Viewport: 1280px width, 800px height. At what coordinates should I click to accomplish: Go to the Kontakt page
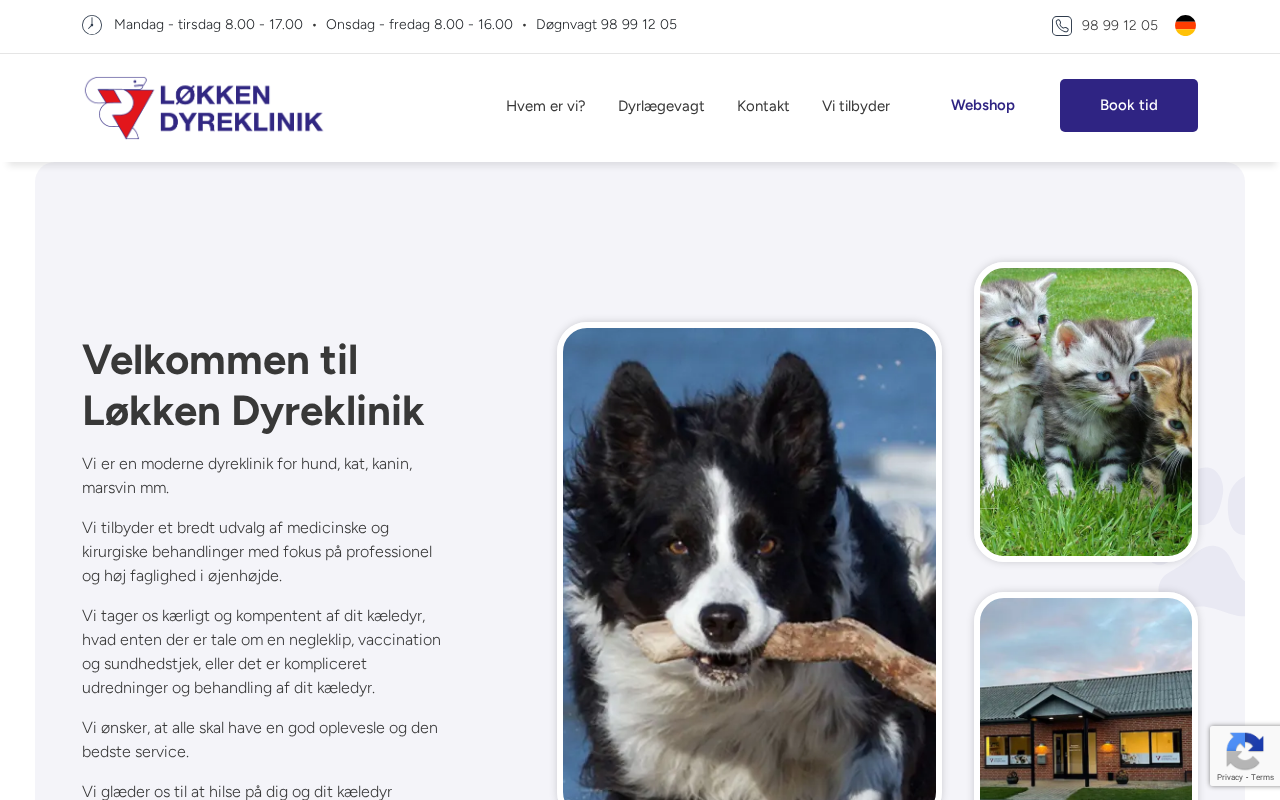point(763,106)
